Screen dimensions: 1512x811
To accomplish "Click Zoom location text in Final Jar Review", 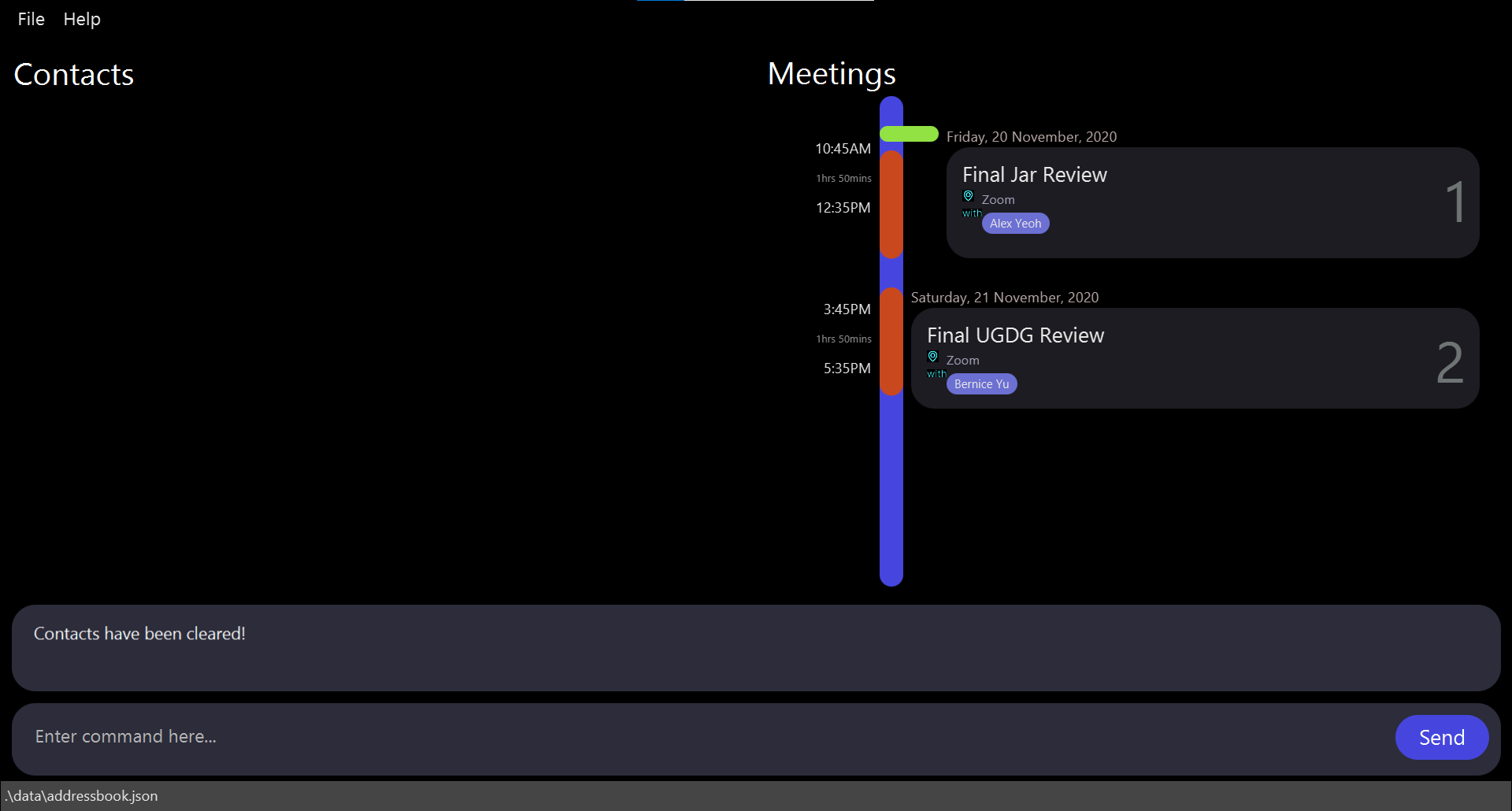I will [x=998, y=200].
